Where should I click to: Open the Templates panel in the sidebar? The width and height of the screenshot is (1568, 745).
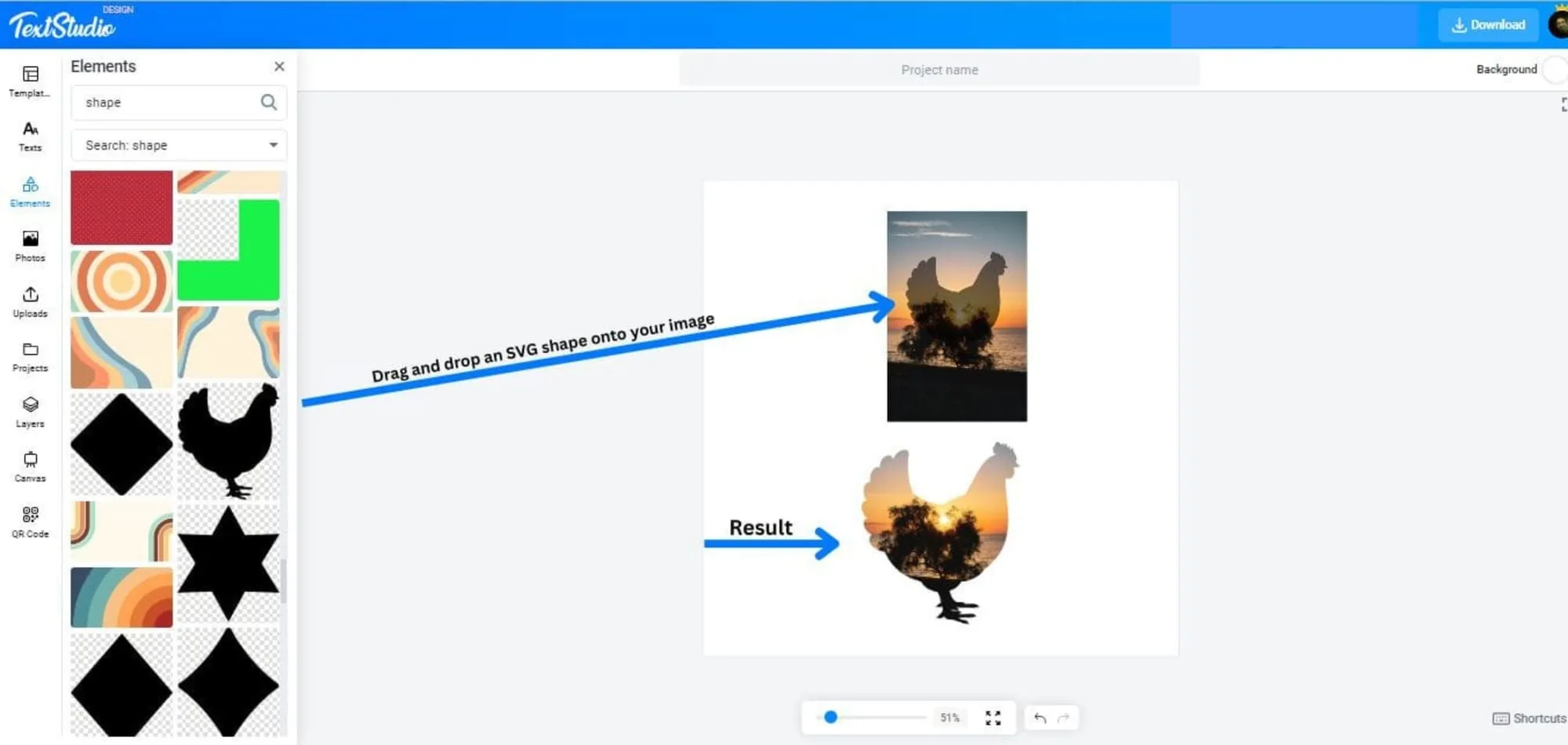click(x=30, y=82)
